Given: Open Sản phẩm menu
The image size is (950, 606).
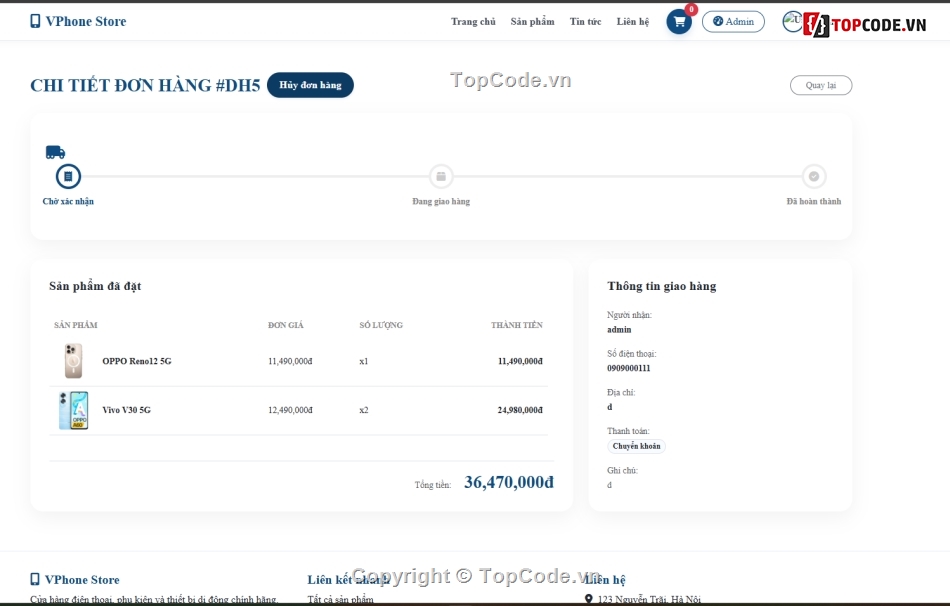Looking at the screenshot, I should click(533, 22).
